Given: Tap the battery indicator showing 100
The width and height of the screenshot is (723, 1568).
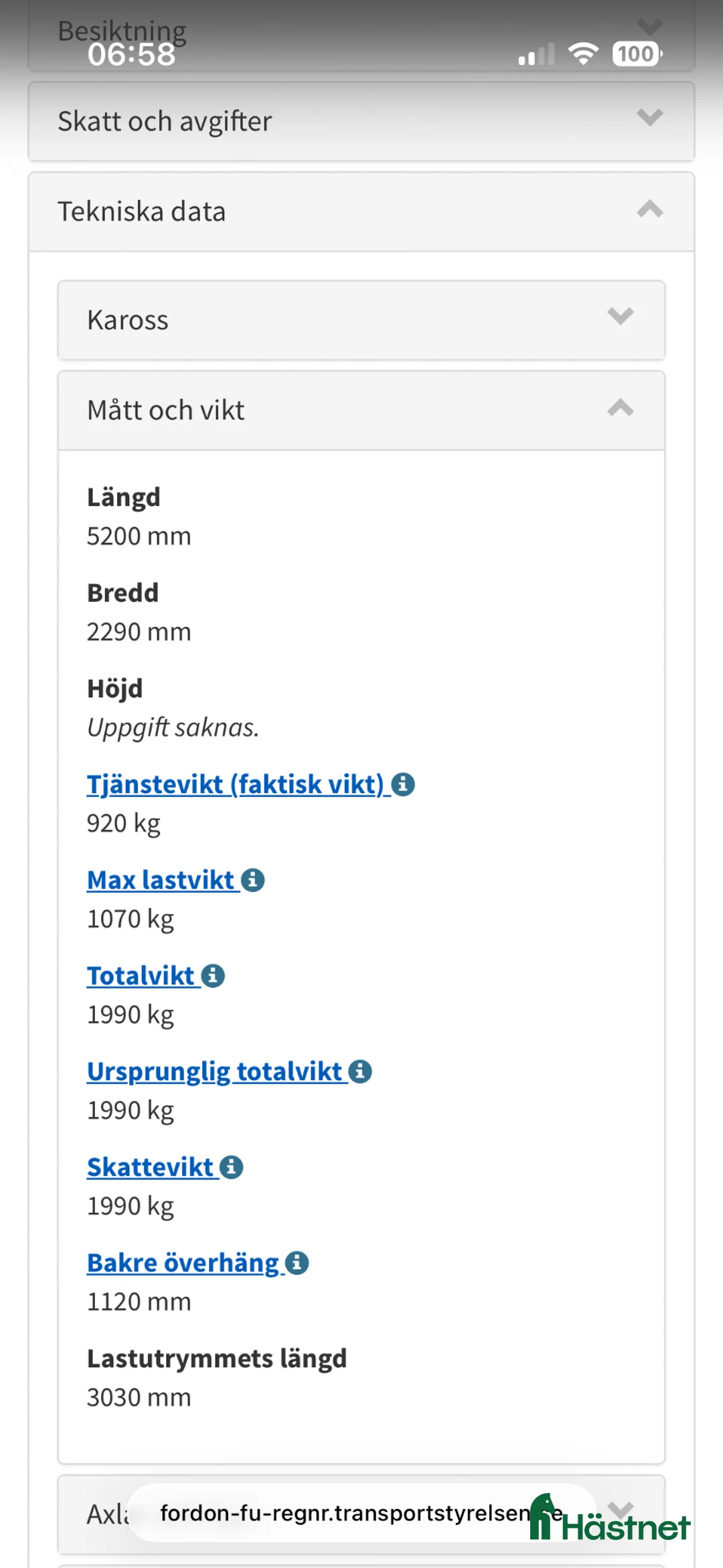Looking at the screenshot, I should (635, 54).
